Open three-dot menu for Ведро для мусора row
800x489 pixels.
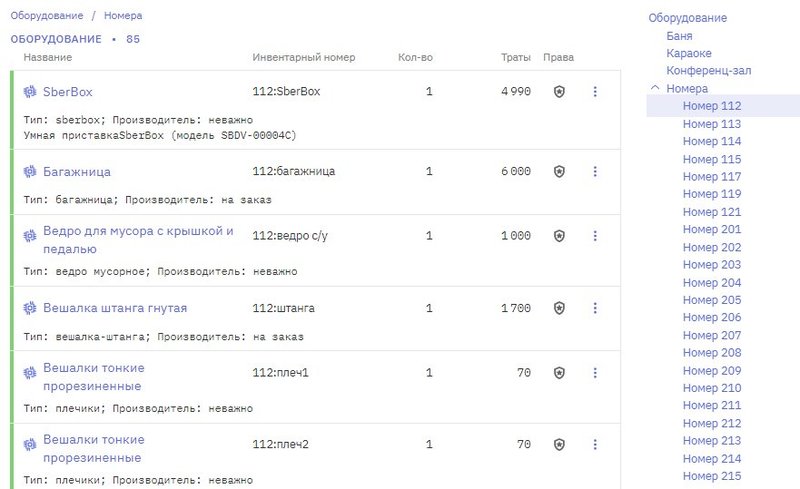click(x=595, y=237)
